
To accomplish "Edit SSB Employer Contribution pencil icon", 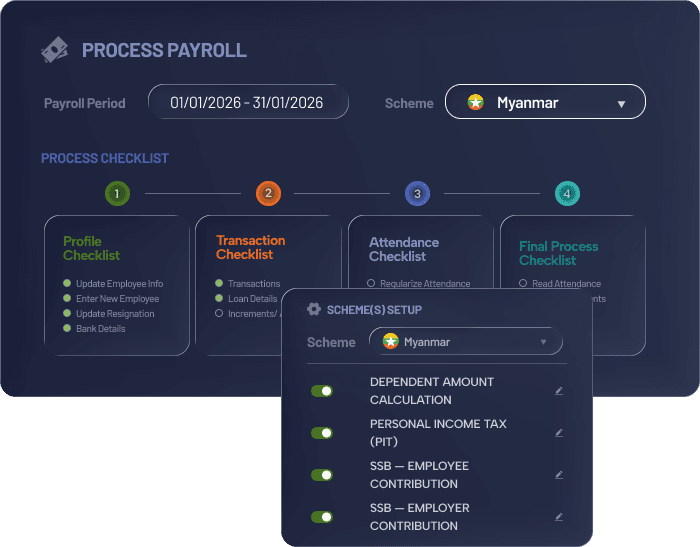I will tap(559, 517).
